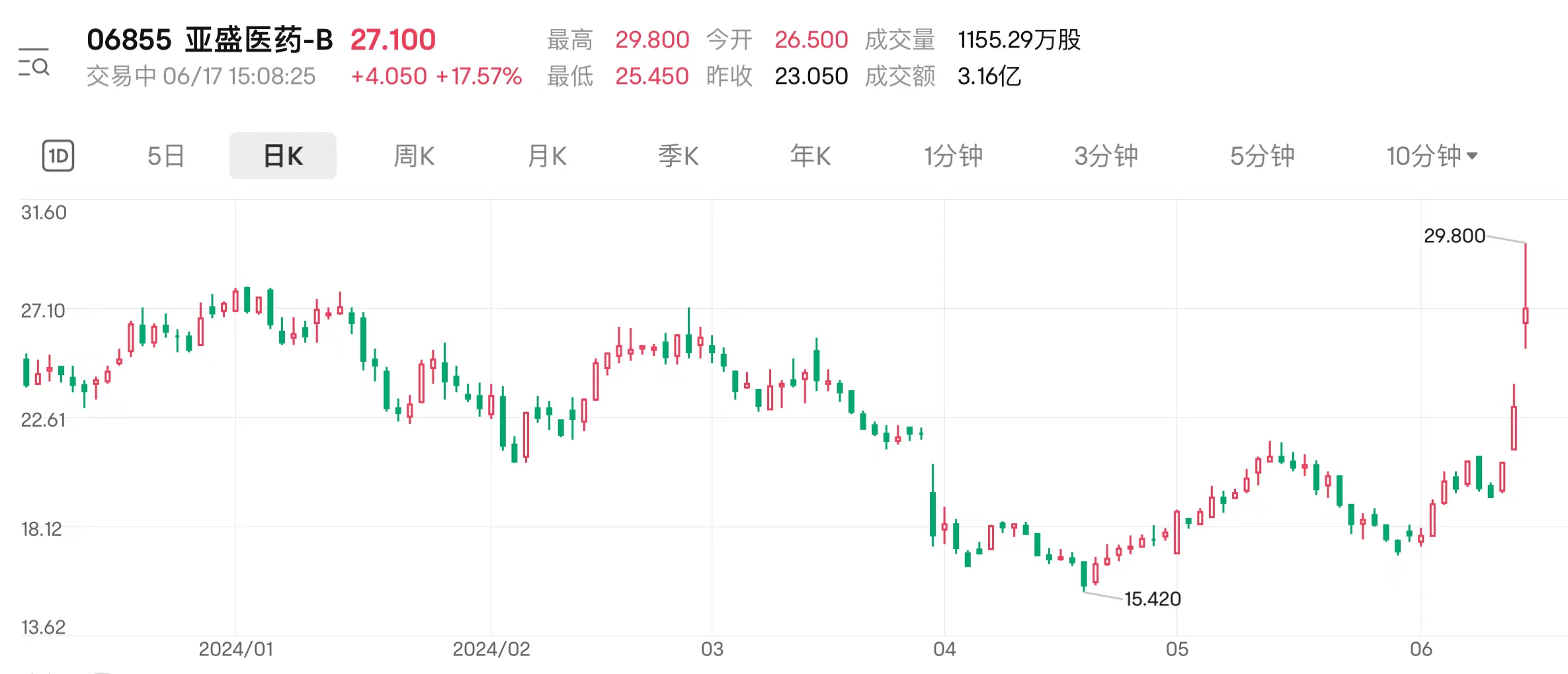Viewport: 1568px width, 674px height.
Task: Click the stock name 亚盛医药-B
Action: (259, 40)
